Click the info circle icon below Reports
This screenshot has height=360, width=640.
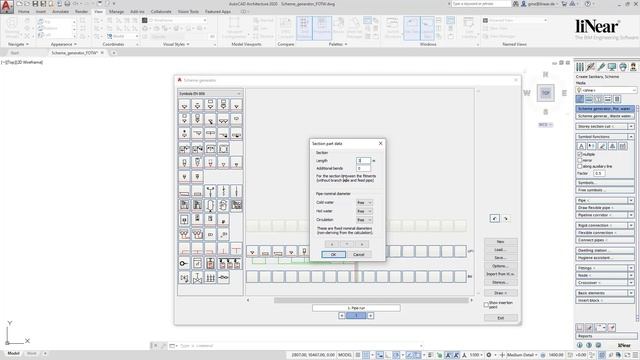[x=580, y=345]
